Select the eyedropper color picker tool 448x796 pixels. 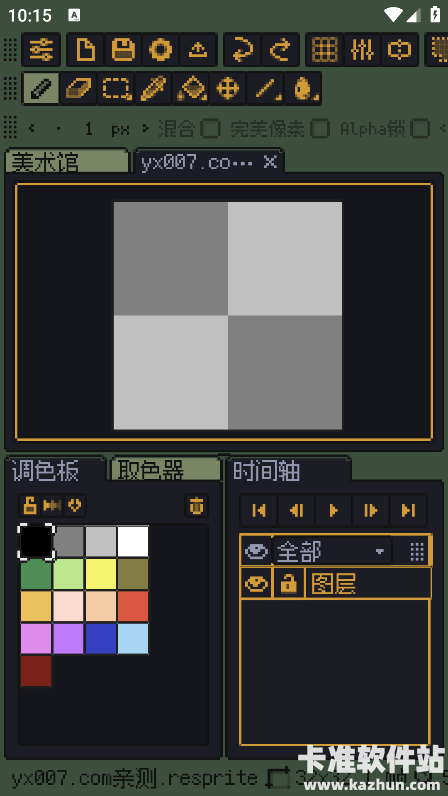(x=153, y=88)
